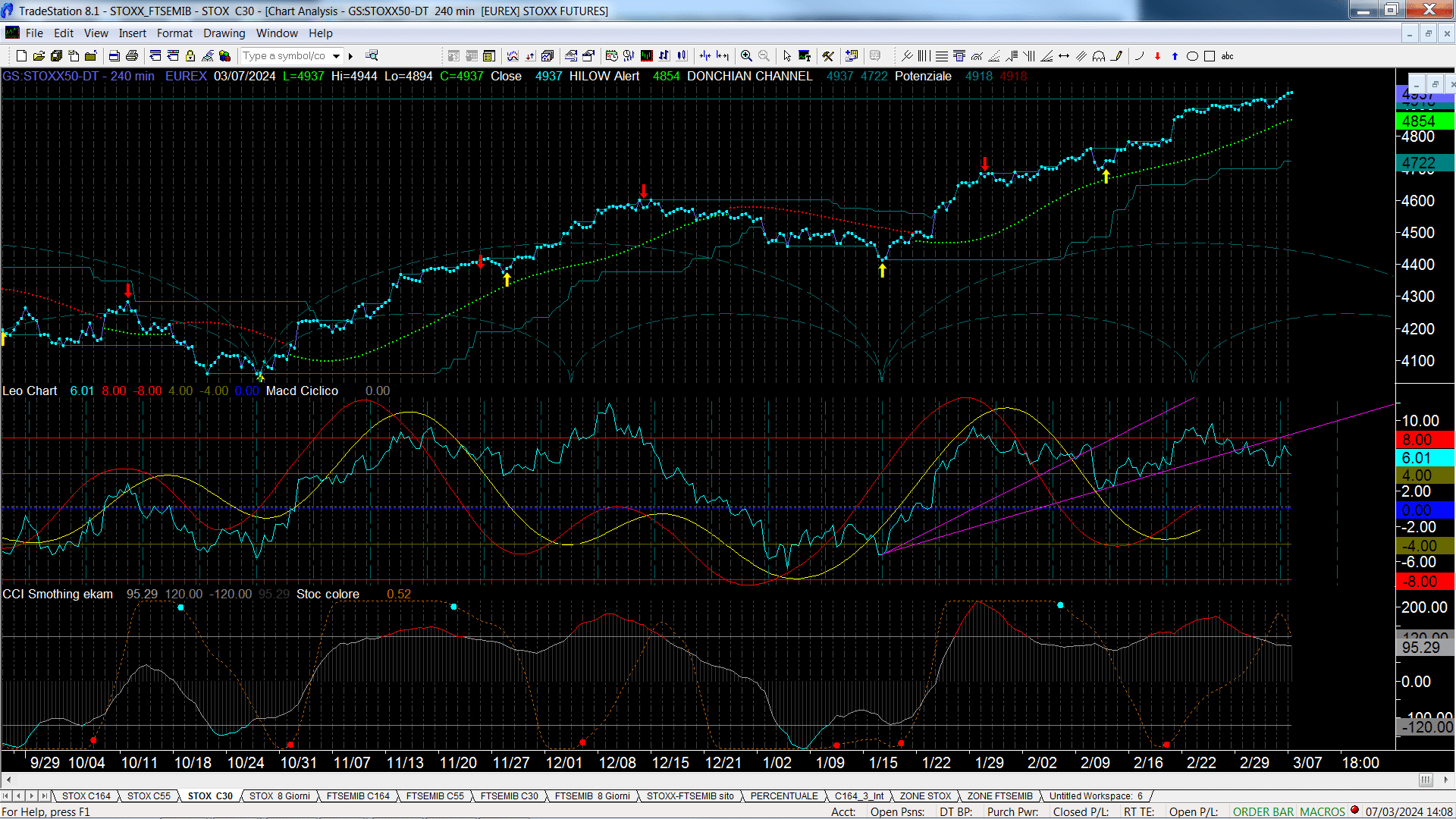Click MACROS in the status bar

click(1323, 811)
